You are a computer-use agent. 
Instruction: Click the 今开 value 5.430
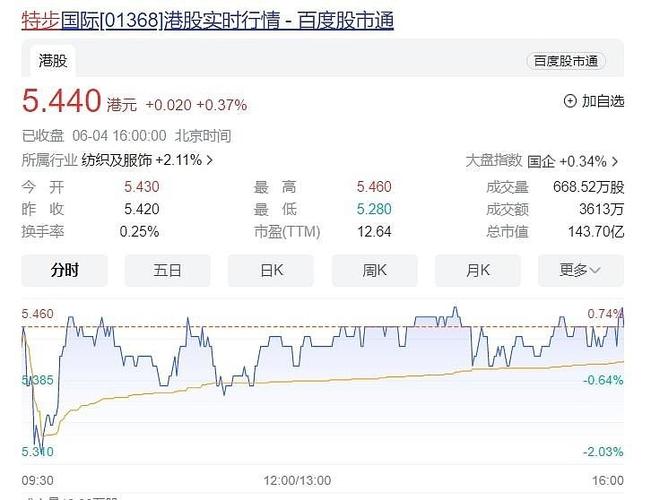coord(142,187)
